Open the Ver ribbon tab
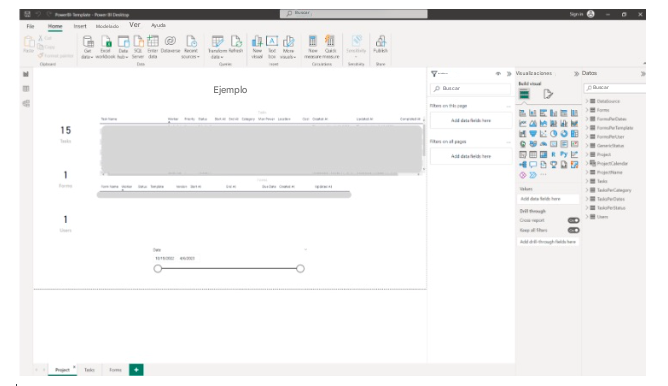 [x=135, y=25]
